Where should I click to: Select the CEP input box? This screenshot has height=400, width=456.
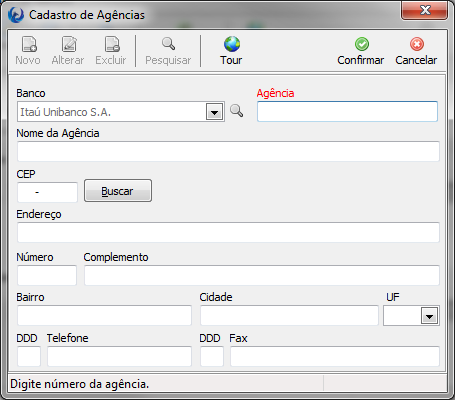(47, 192)
